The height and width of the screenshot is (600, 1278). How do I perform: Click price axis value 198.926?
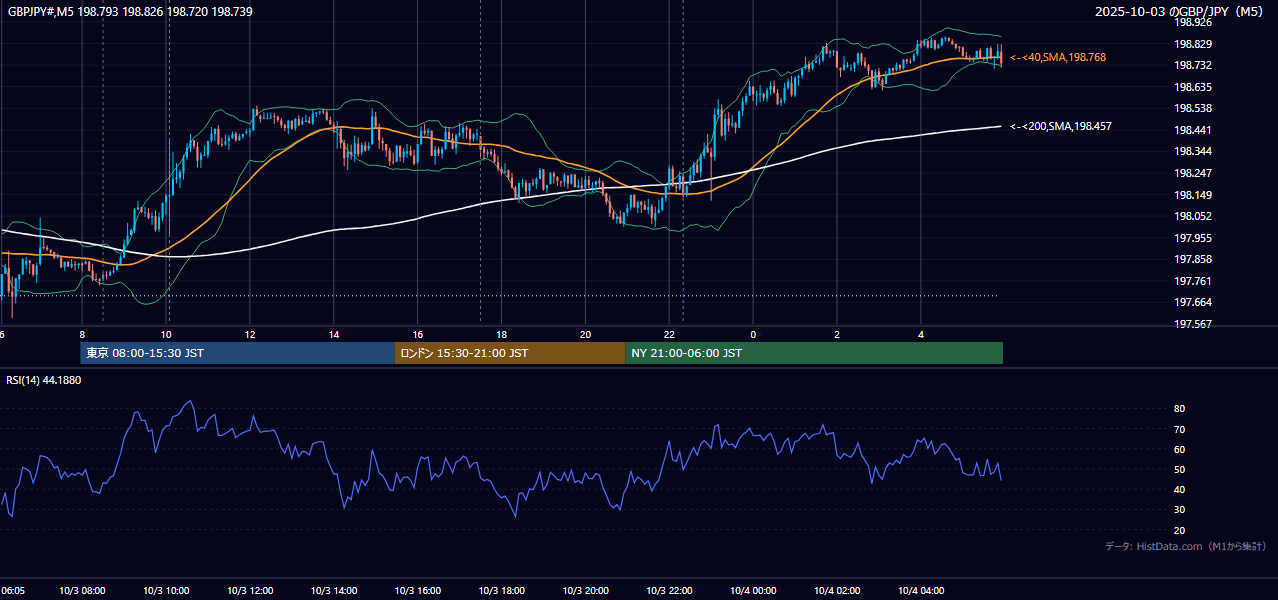click(x=1193, y=22)
